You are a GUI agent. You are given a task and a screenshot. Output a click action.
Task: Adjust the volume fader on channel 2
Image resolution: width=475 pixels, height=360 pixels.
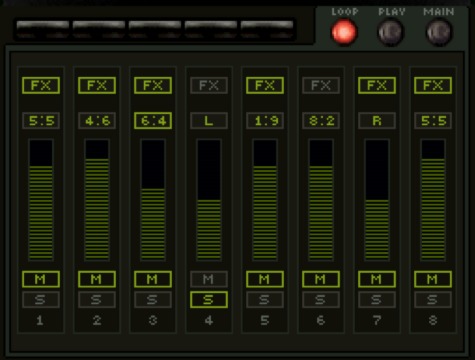click(x=97, y=200)
